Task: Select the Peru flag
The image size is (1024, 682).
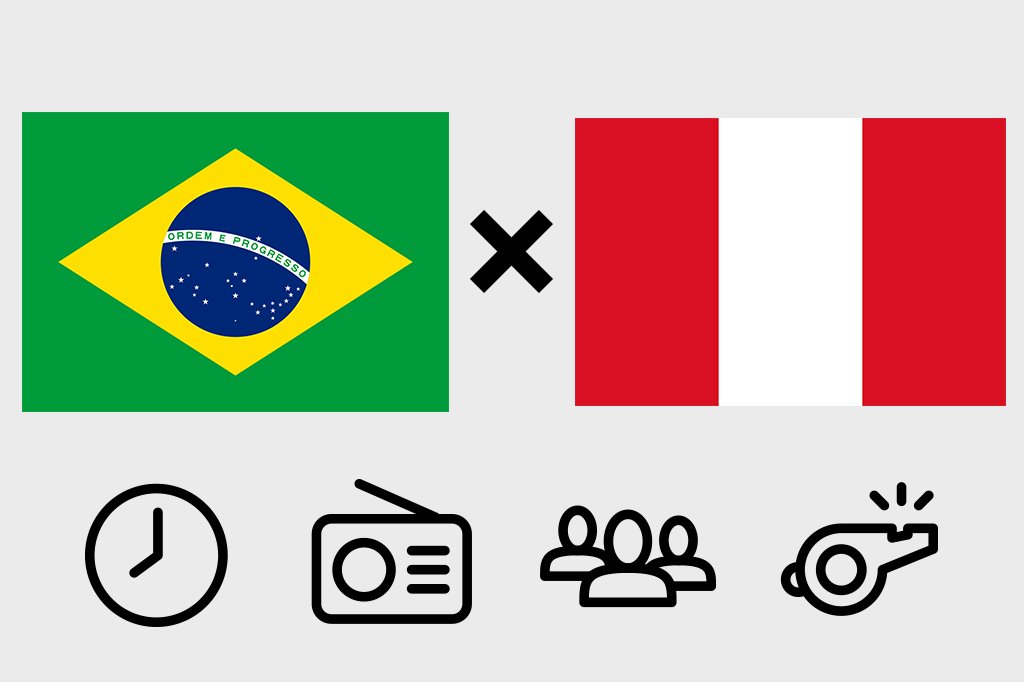Action: 790,262
